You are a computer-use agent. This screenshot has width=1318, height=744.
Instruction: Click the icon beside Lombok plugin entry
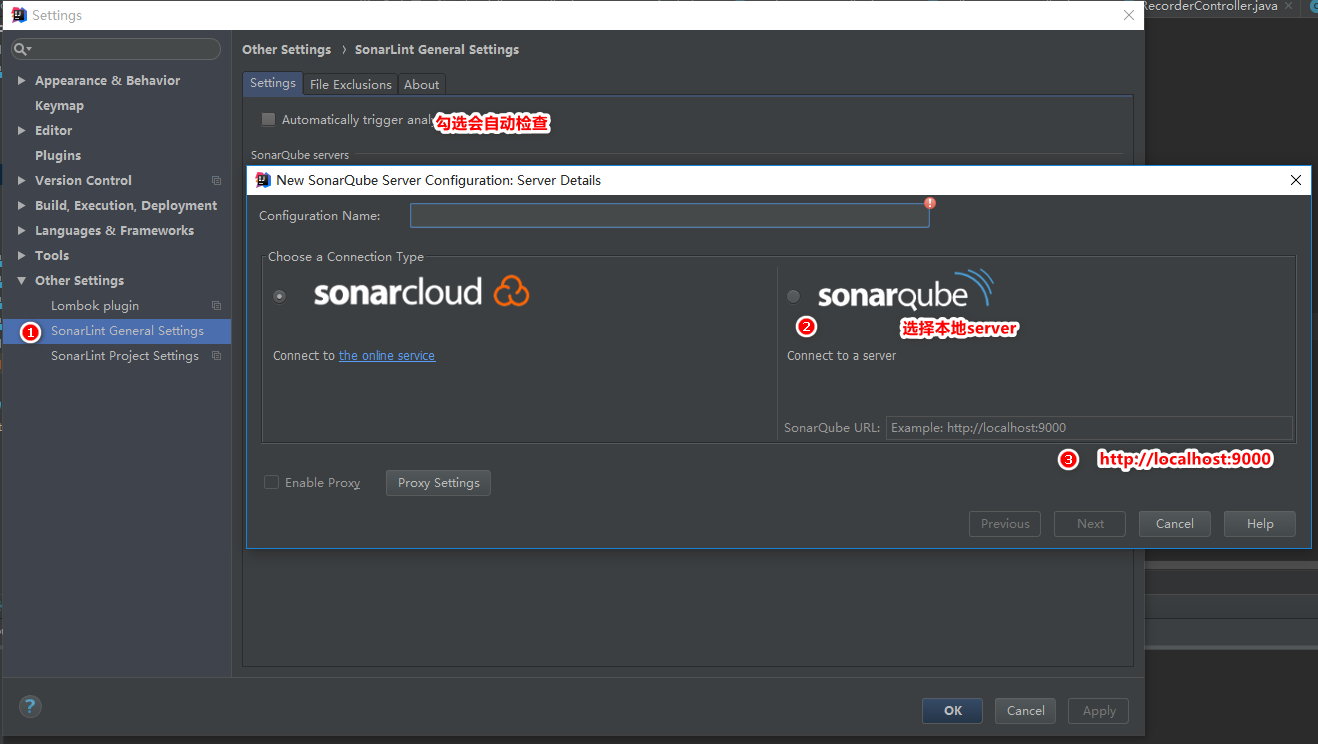pyautogui.click(x=216, y=305)
